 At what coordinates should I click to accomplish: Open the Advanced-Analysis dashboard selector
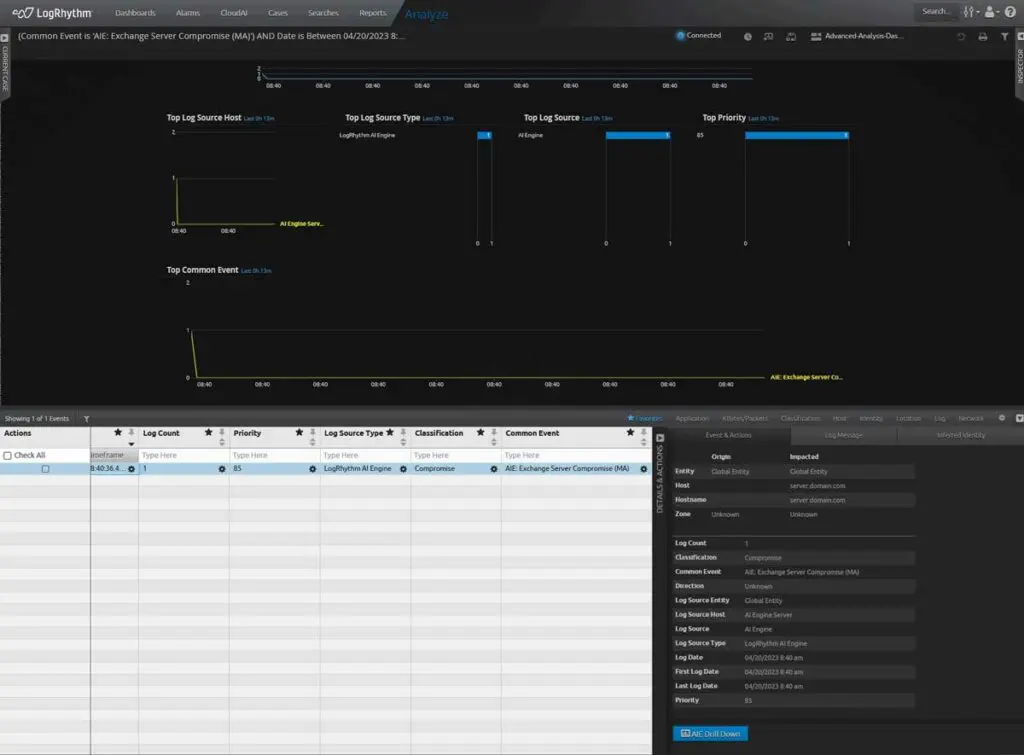tap(857, 36)
